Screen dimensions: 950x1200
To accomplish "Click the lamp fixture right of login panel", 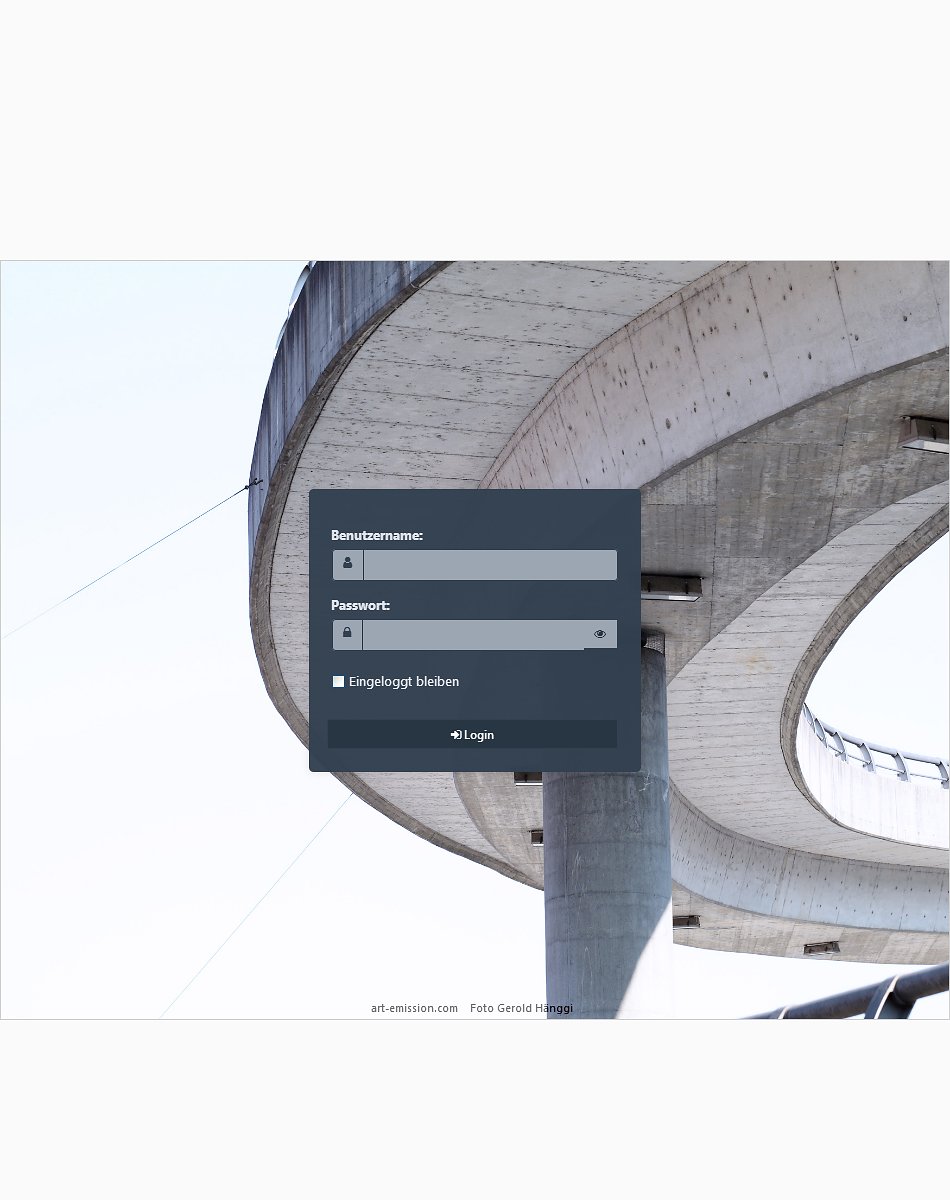I will tap(671, 589).
